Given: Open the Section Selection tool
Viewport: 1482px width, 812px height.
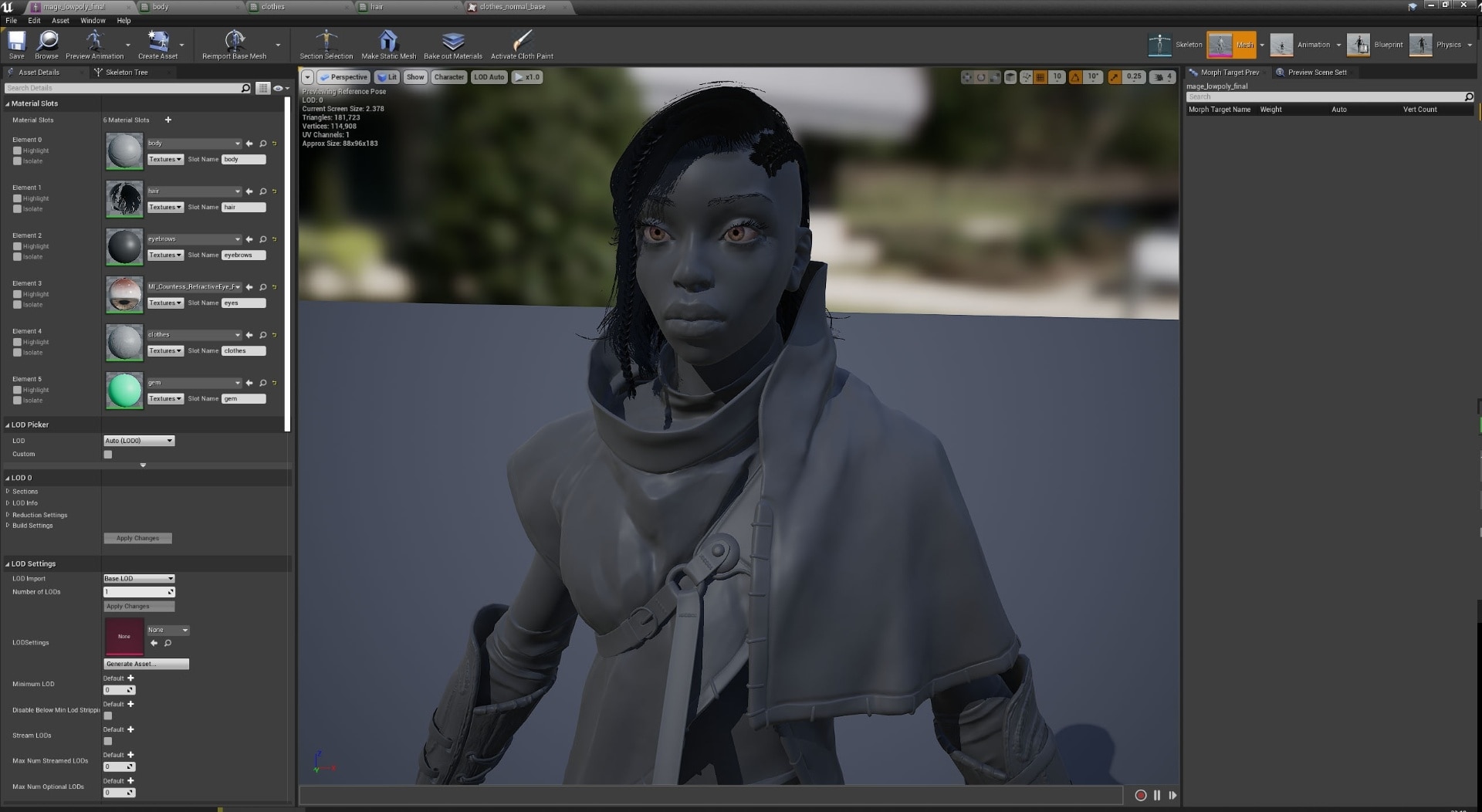Looking at the screenshot, I should point(326,41).
